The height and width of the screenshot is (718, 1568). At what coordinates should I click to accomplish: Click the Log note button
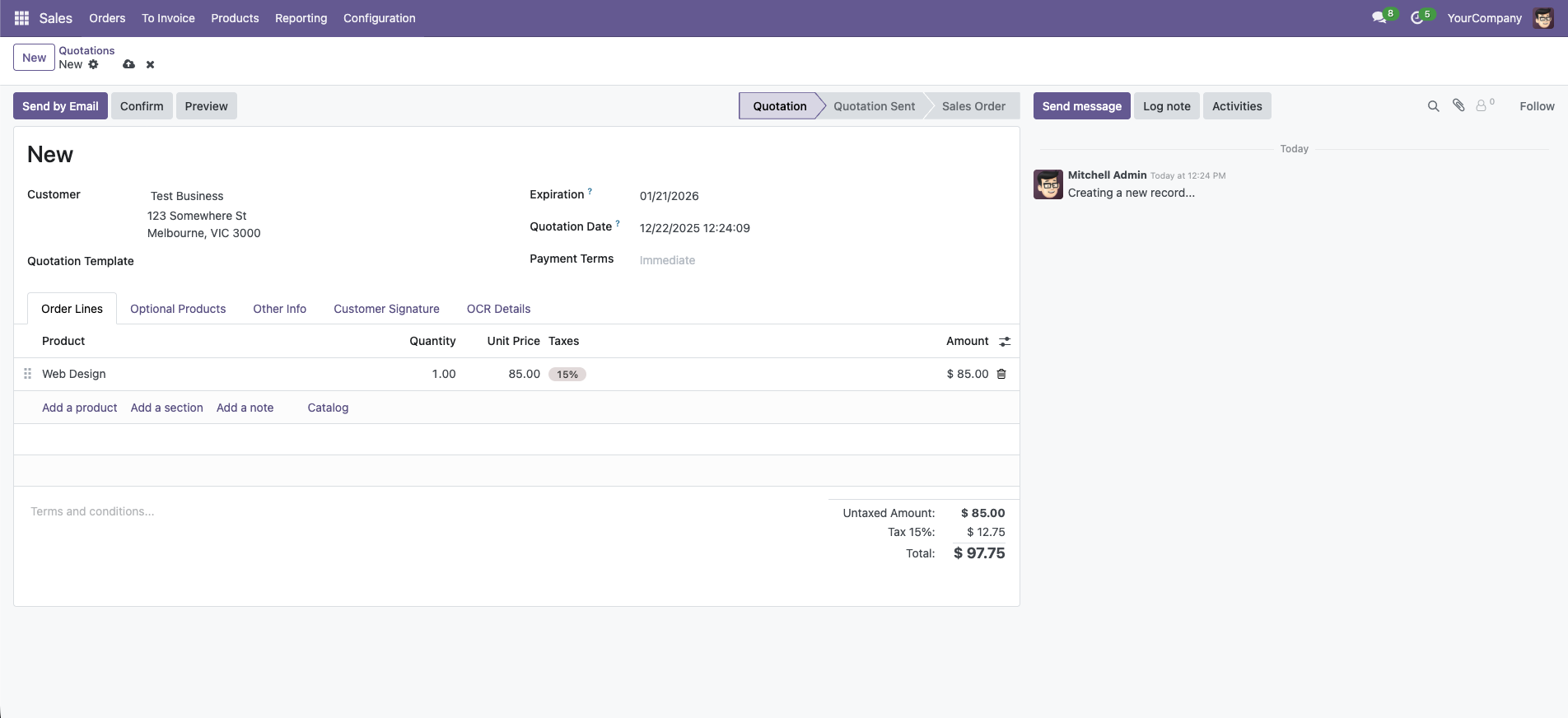point(1166,106)
